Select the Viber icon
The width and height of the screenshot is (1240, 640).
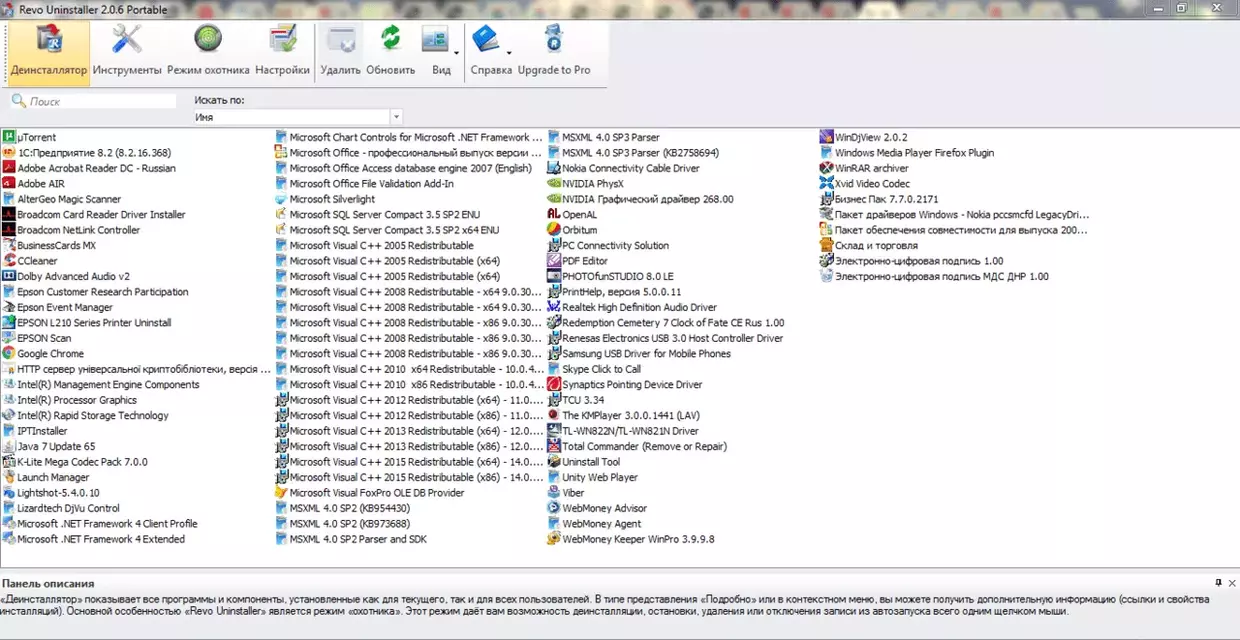coord(554,493)
